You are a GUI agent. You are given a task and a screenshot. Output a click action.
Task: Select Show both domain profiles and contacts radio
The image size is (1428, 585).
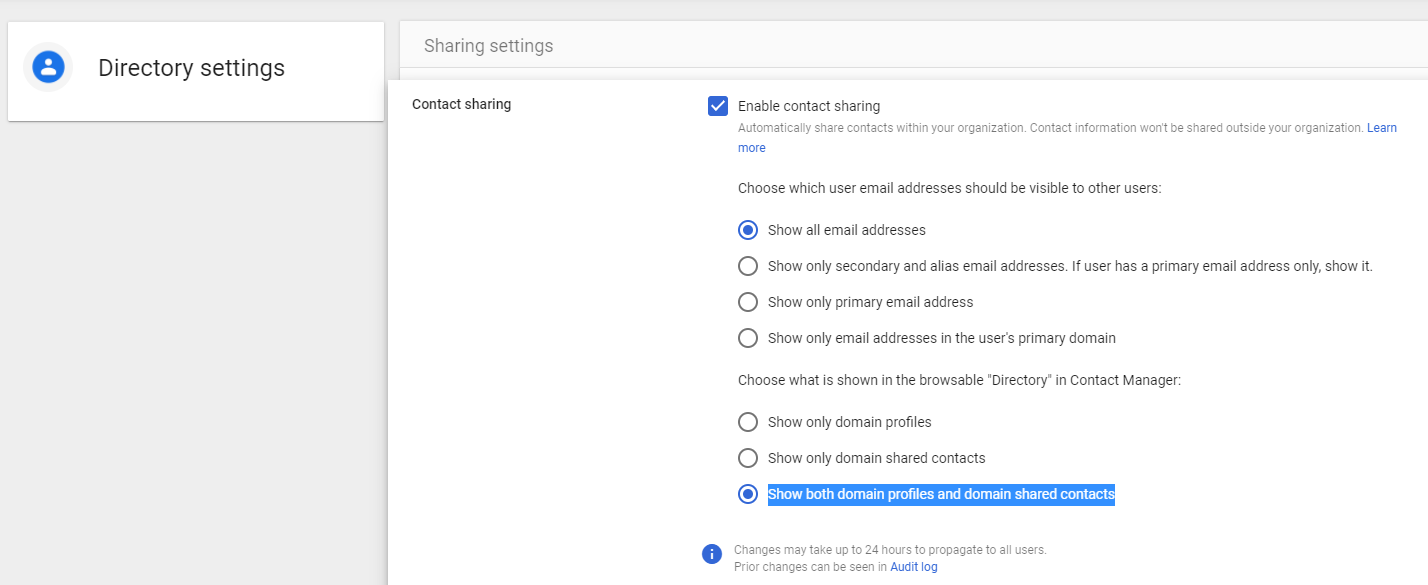748,494
